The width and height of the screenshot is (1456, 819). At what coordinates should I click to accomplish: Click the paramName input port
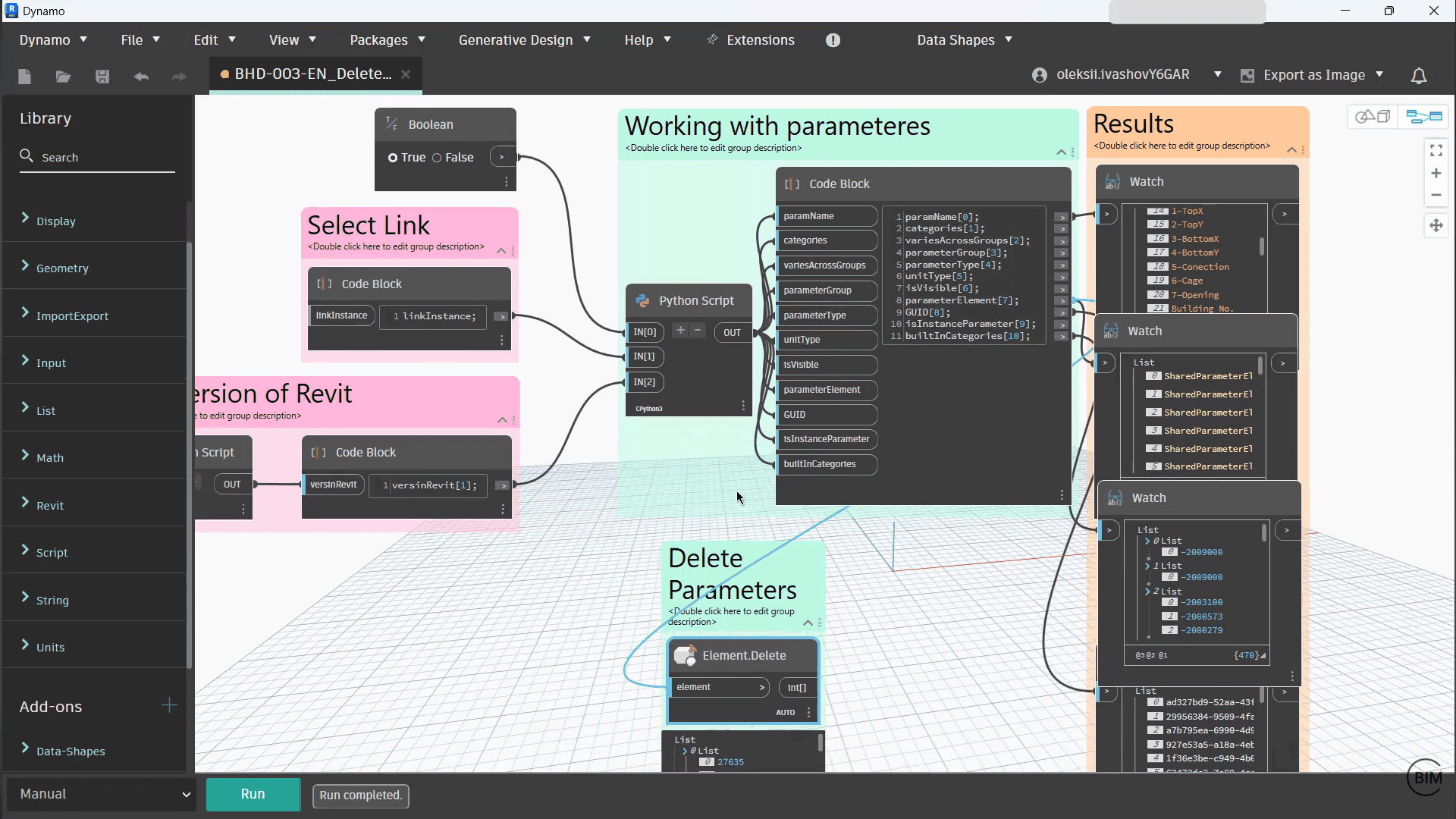[827, 216]
